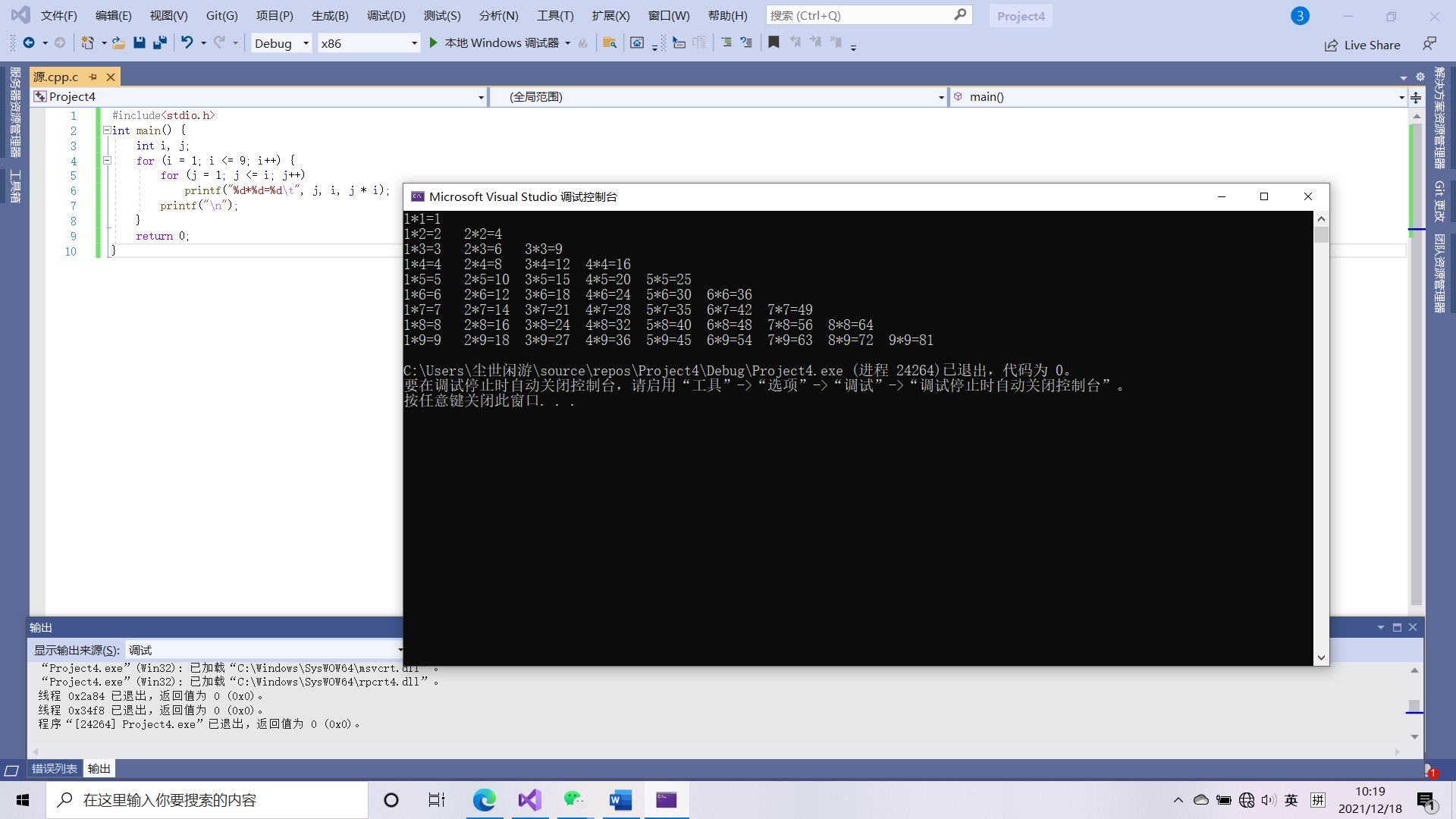Switch to the 错误列表 tab
1456x819 pixels.
click(x=55, y=769)
